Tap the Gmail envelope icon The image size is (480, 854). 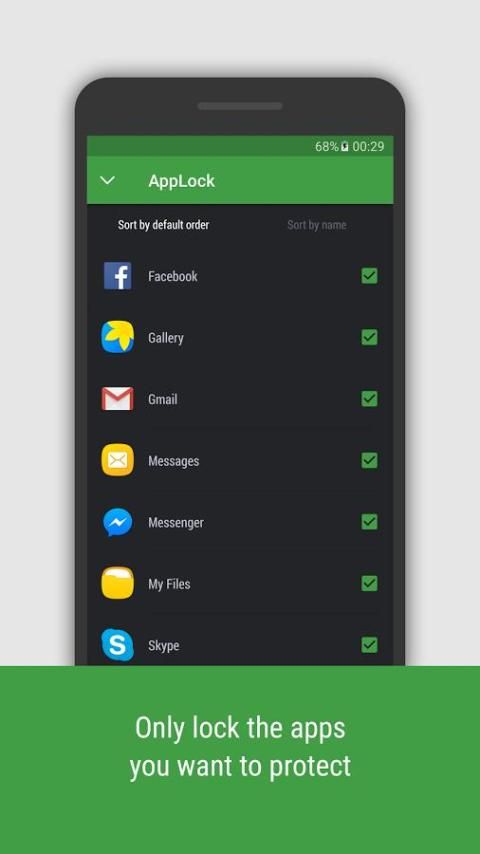pos(118,399)
